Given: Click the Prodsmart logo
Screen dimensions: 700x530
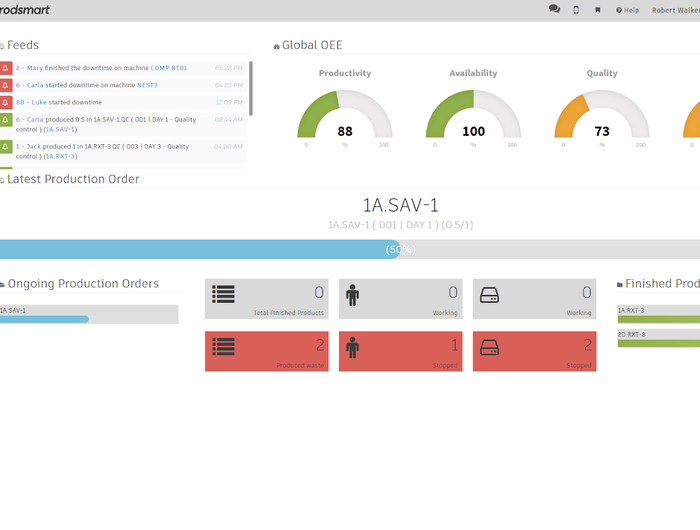Looking at the screenshot, I should (25, 10).
